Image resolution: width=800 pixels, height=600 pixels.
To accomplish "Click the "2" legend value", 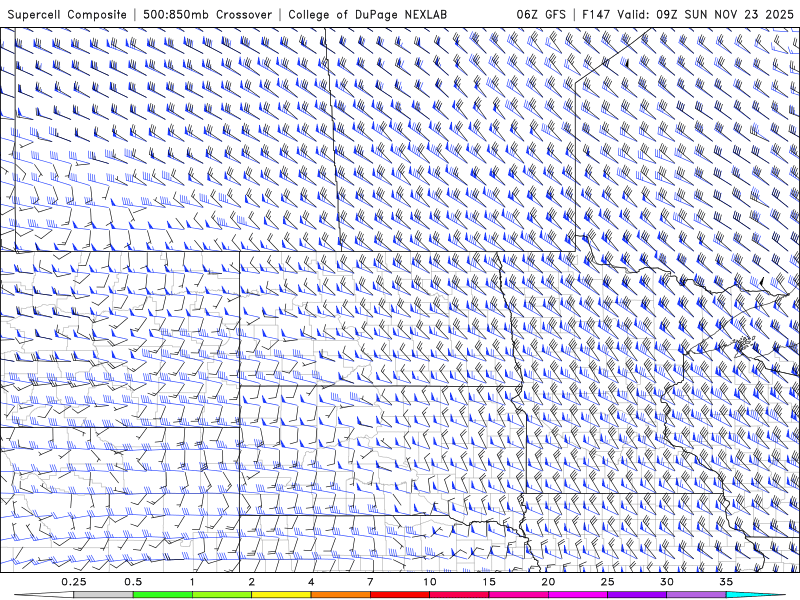I will coord(252,582).
